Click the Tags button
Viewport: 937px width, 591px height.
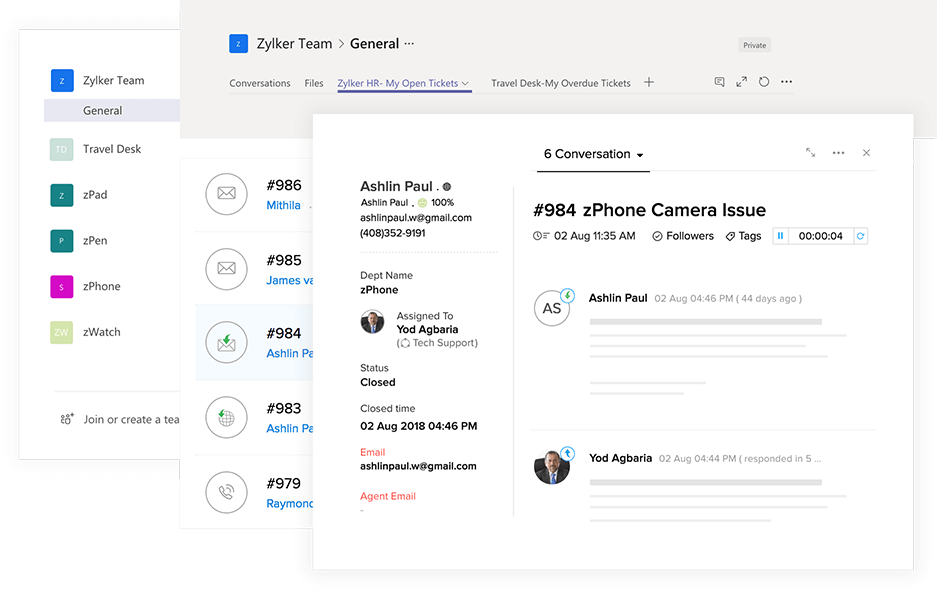click(743, 236)
